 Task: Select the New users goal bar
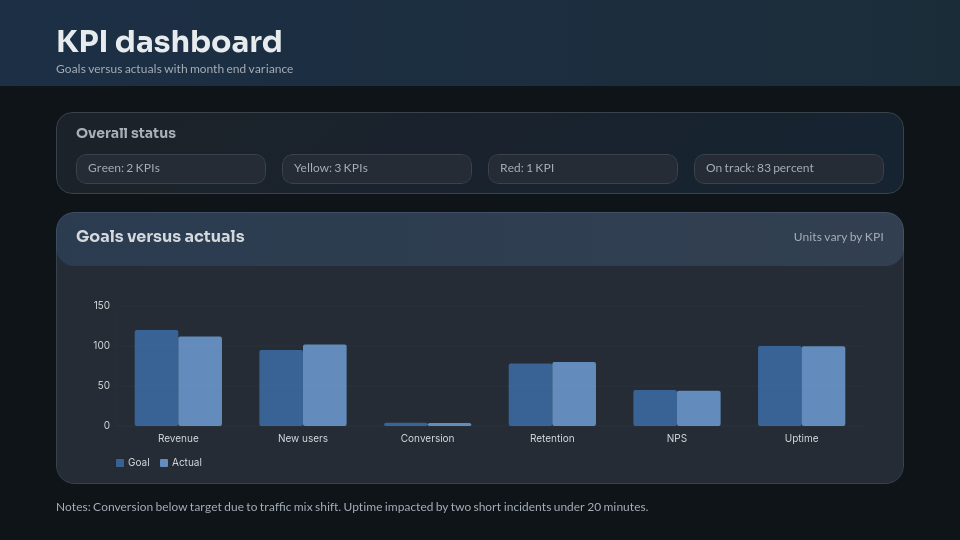[x=281, y=388]
